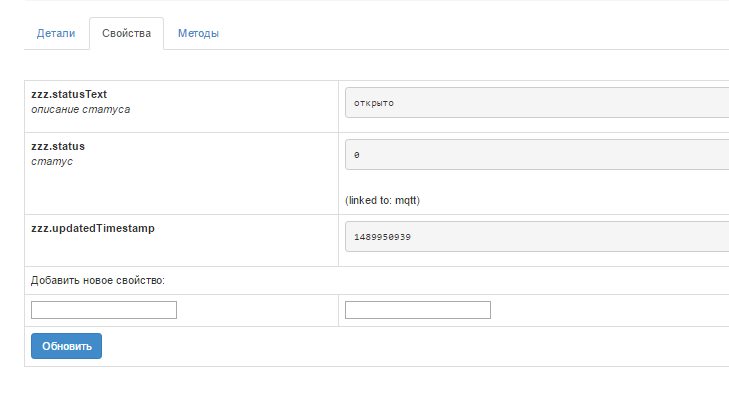Click the zzz.updatedTimestamp value field

coord(536,237)
